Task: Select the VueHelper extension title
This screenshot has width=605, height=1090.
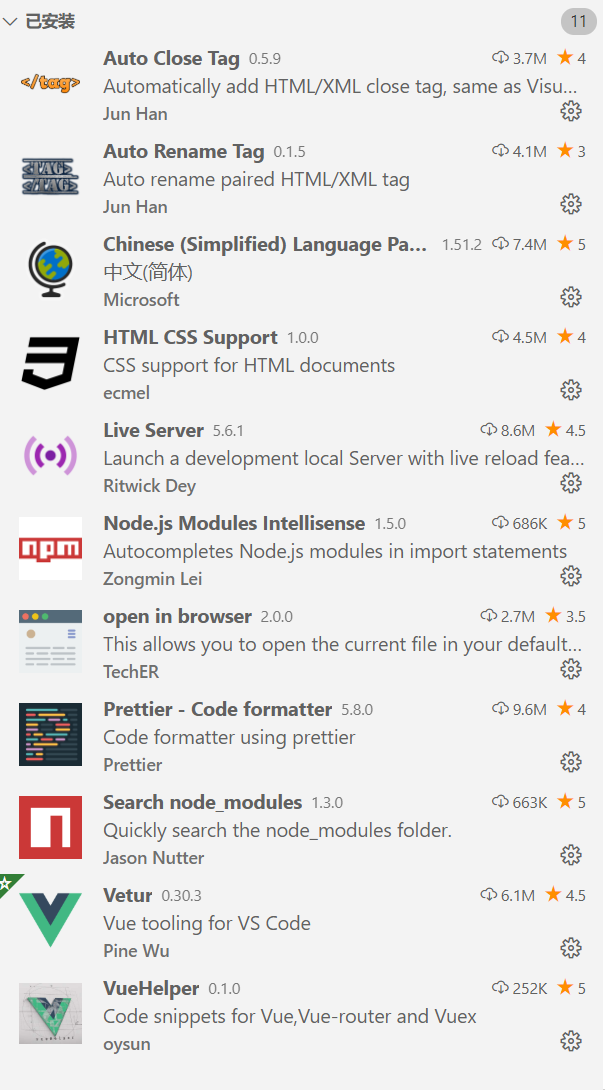Action: (x=151, y=989)
